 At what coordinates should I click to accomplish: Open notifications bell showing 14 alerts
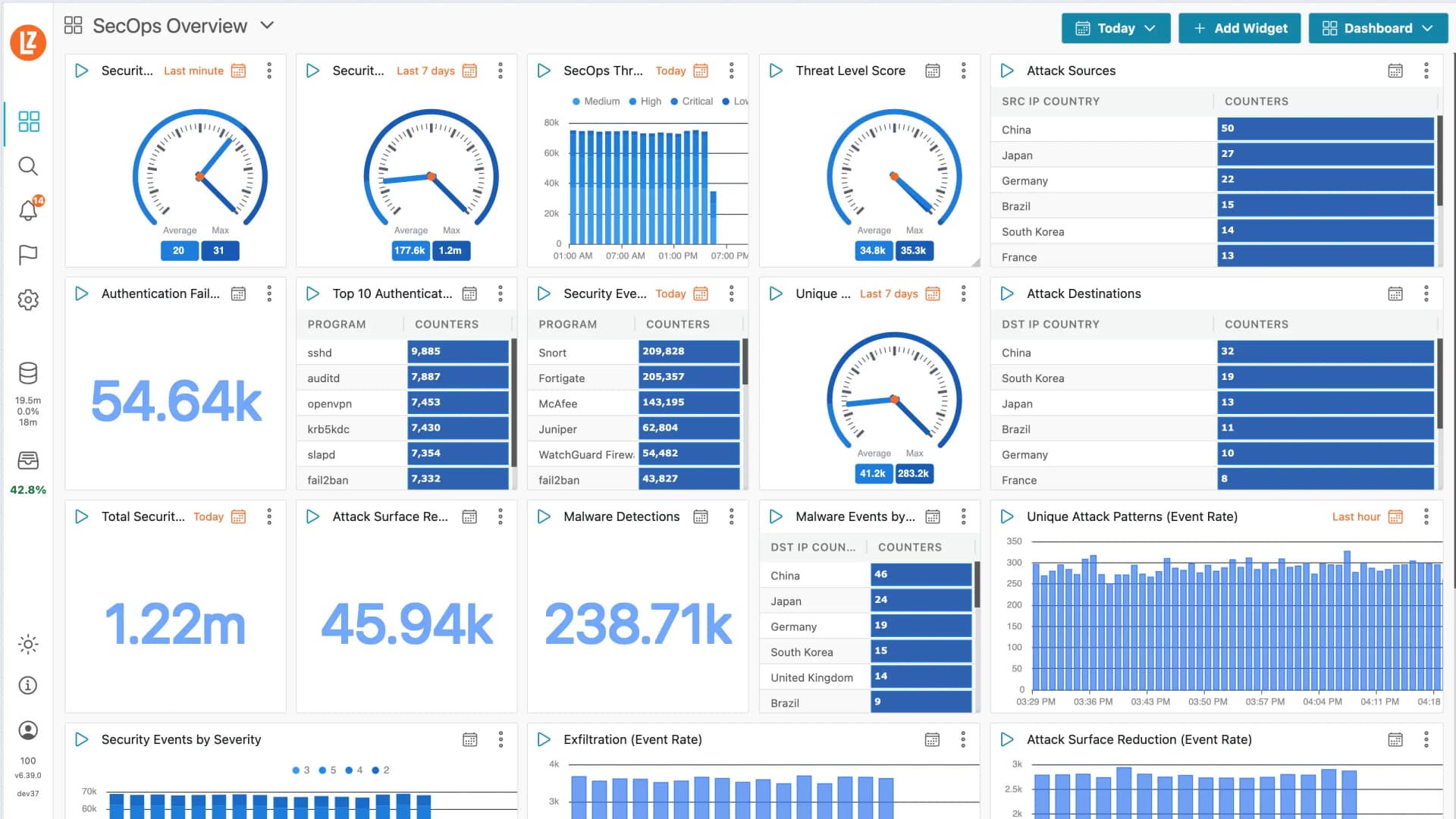tap(28, 211)
